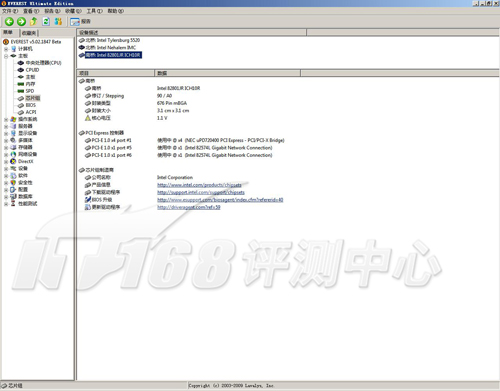Expand the 计算机 (Computer) tree node
Viewport: 500px width, 391px height.
point(6,49)
